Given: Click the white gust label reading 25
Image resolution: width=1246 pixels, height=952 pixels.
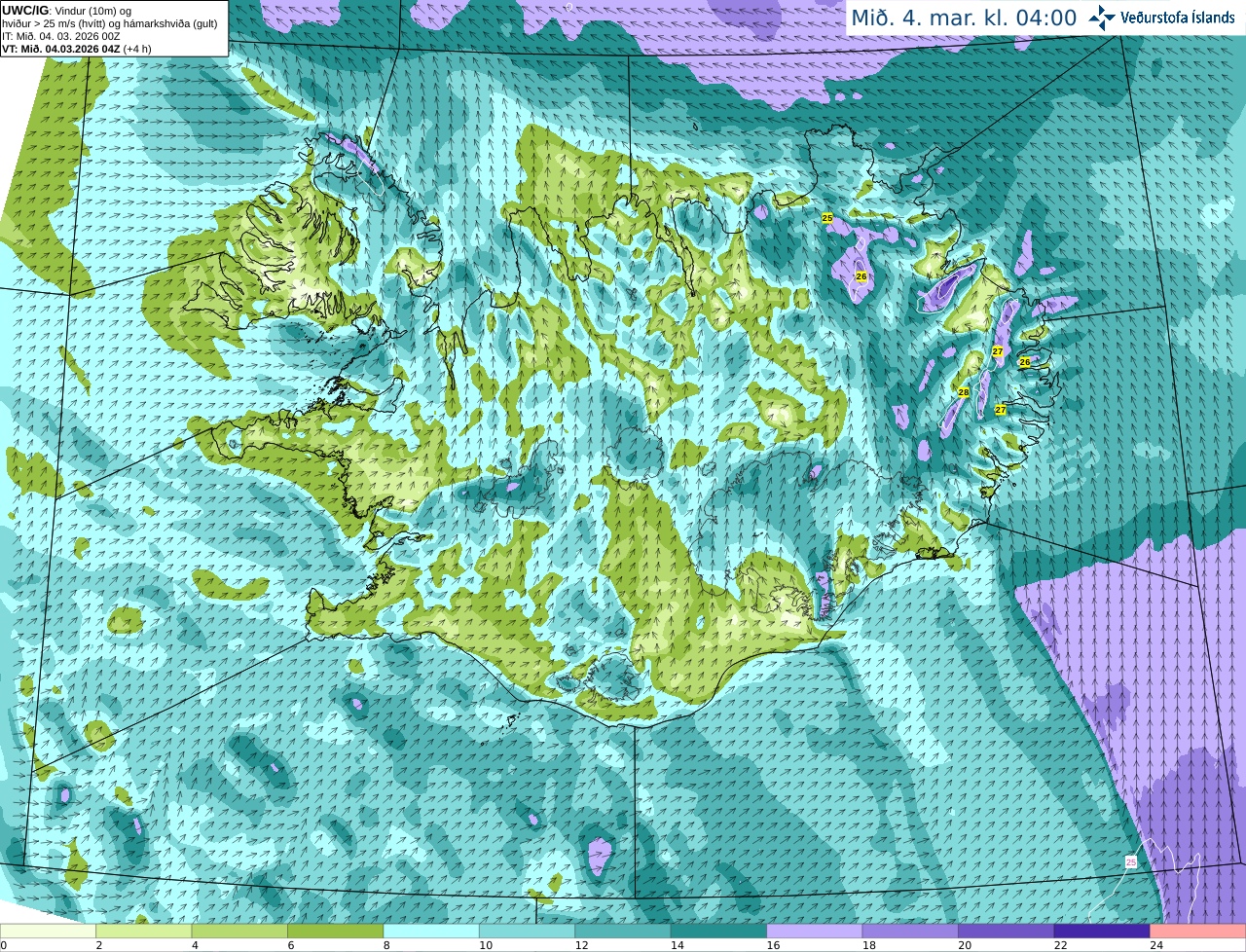Looking at the screenshot, I should click(x=1130, y=862).
